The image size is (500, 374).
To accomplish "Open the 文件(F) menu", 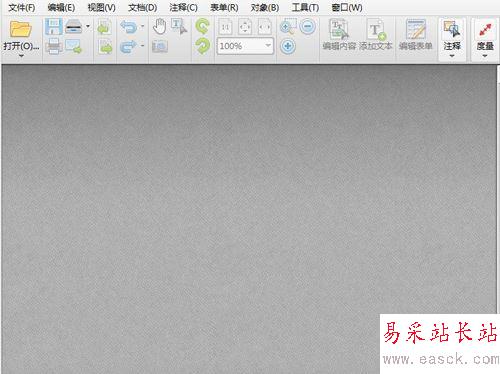I will point(22,8).
